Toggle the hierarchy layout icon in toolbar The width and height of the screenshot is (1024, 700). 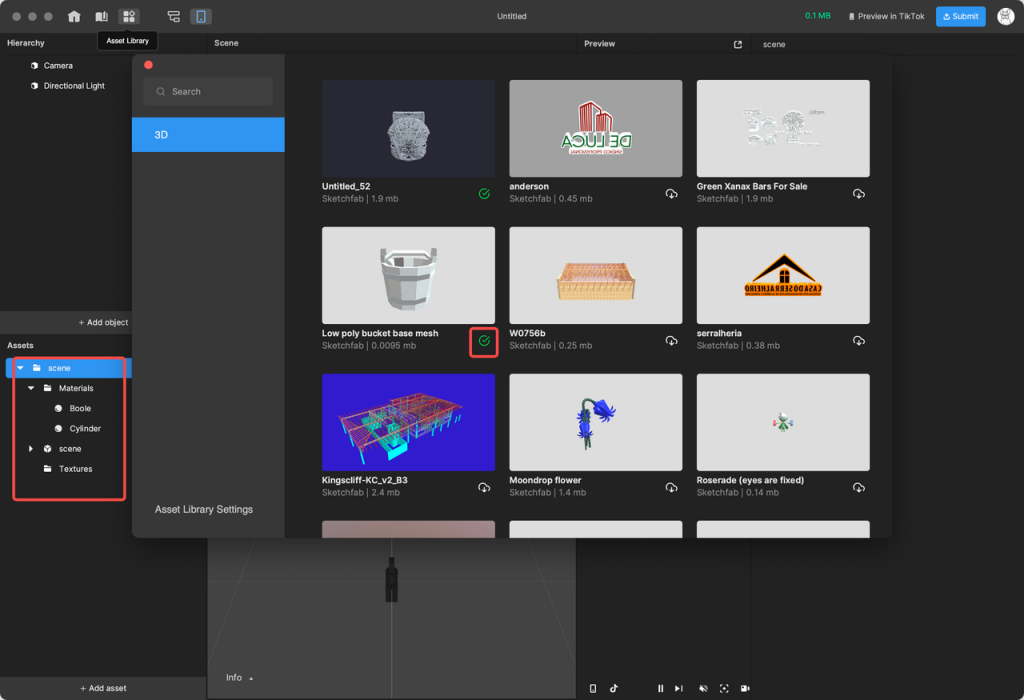click(174, 16)
